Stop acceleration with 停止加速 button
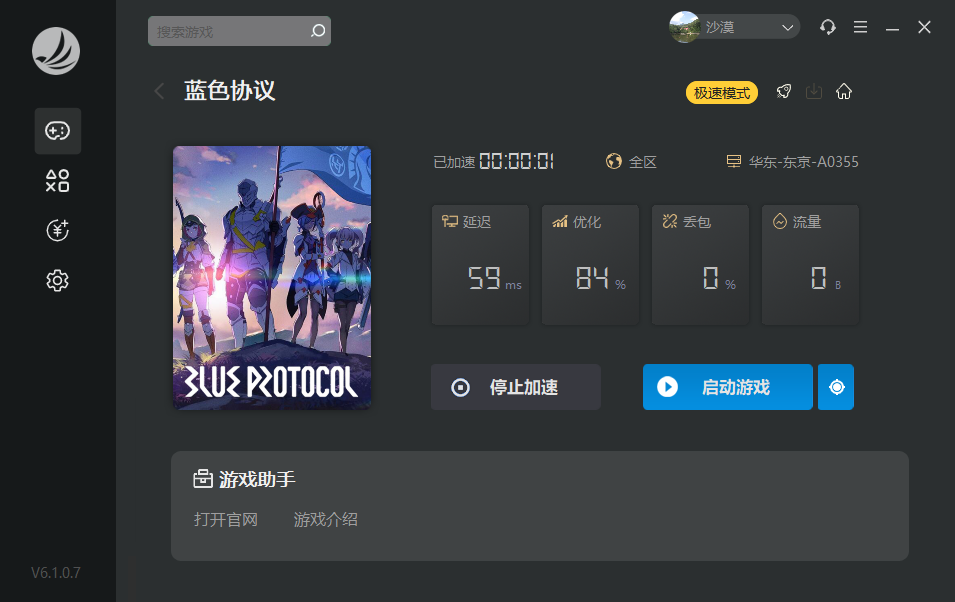Viewport: 955px width, 602px height. [x=516, y=387]
